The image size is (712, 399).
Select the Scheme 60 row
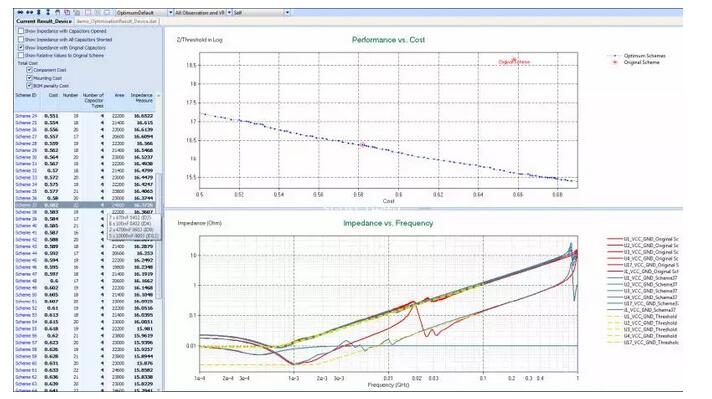[85, 363]
